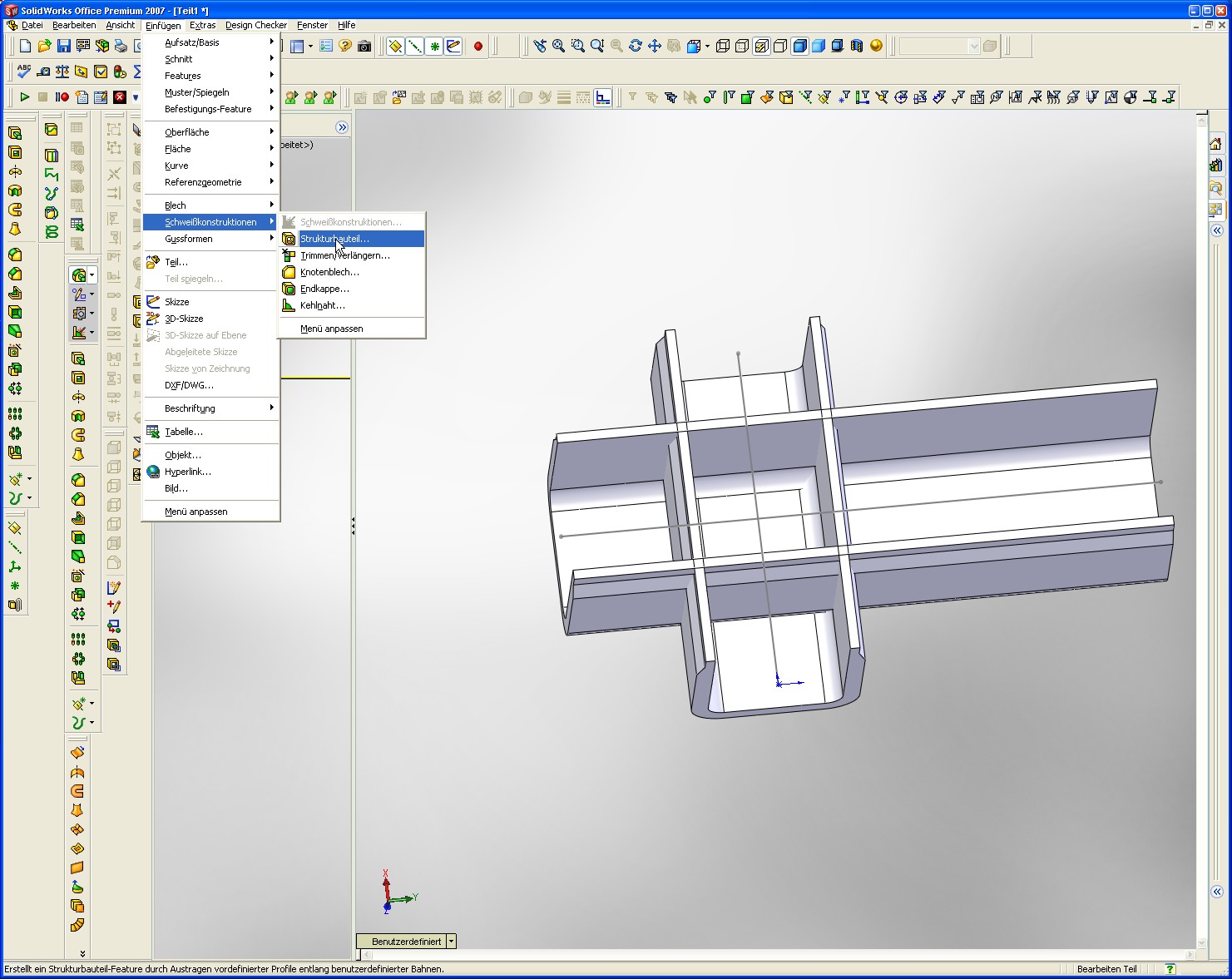The image size is (1232, 979).
Task: Click Menü anpassen in the Schweißkonstruktionen submenu
Action: pos(331,329)
